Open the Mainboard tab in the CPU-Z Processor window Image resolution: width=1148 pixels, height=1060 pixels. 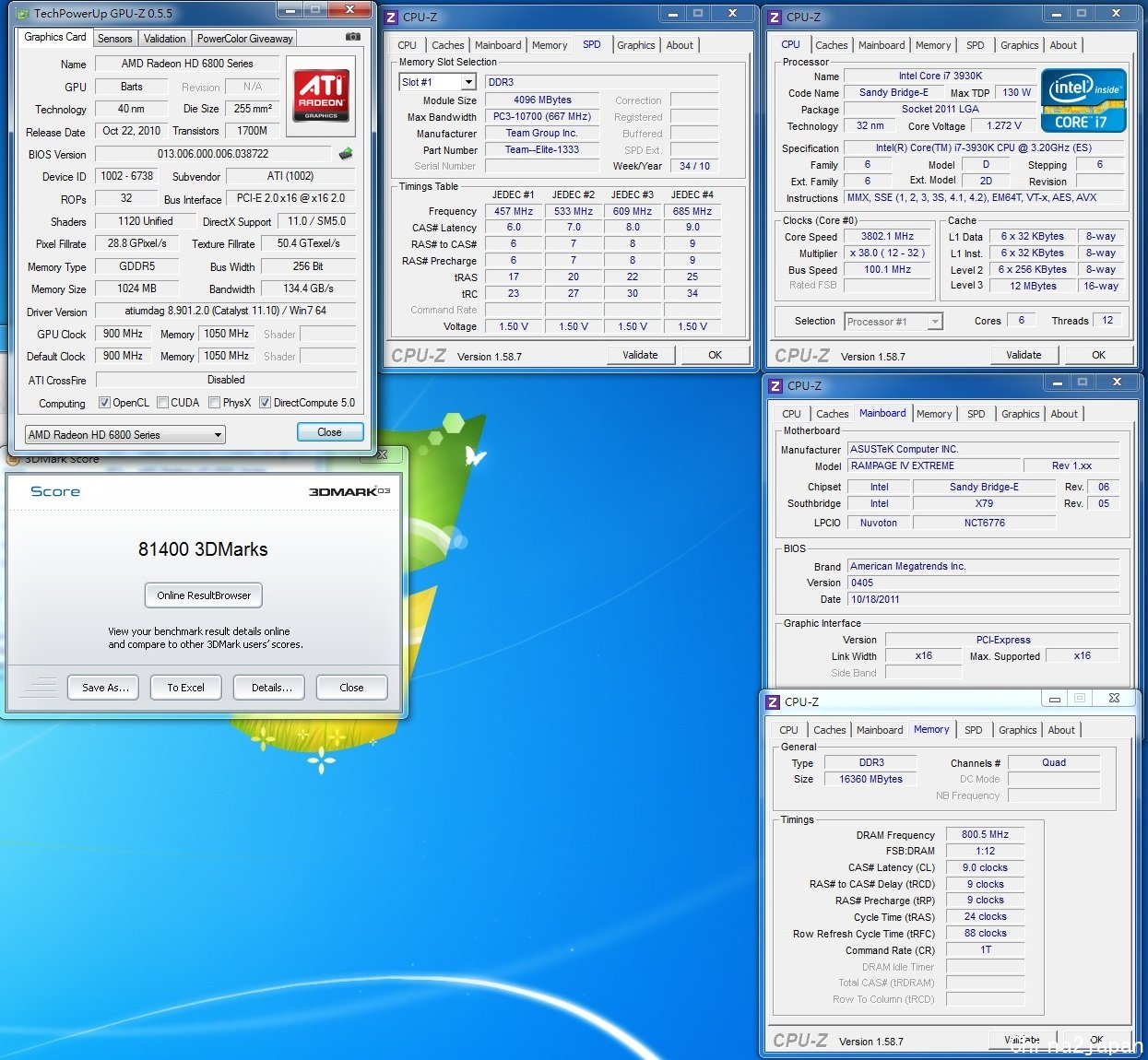pos(882,45)
